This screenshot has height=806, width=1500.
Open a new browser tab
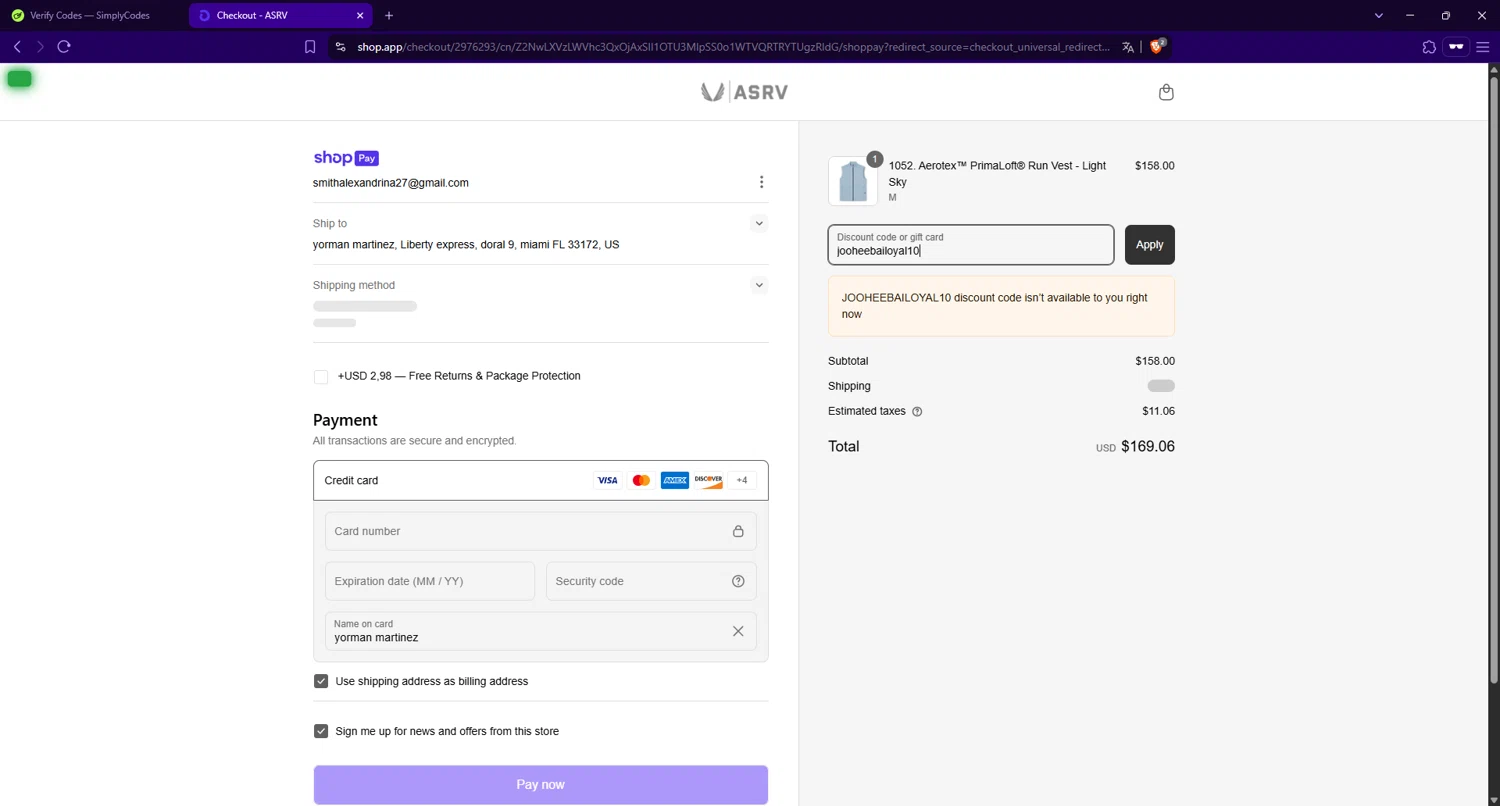389,15
